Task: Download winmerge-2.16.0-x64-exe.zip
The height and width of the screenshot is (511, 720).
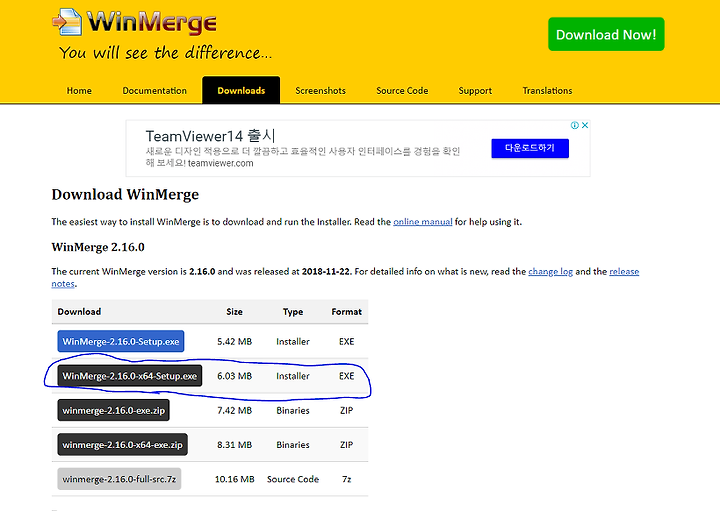Action: coord(123,444)
